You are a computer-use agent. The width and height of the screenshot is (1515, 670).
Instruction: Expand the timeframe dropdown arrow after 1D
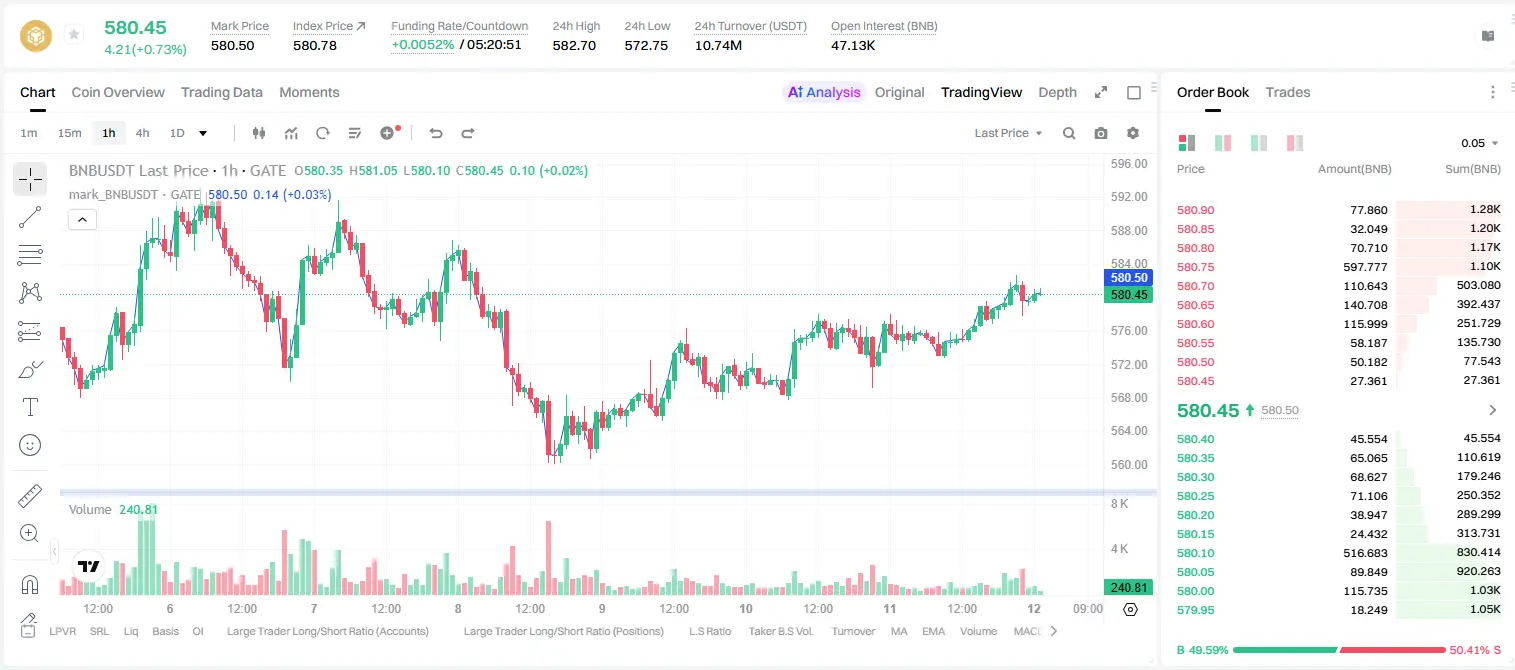point(203,133)
